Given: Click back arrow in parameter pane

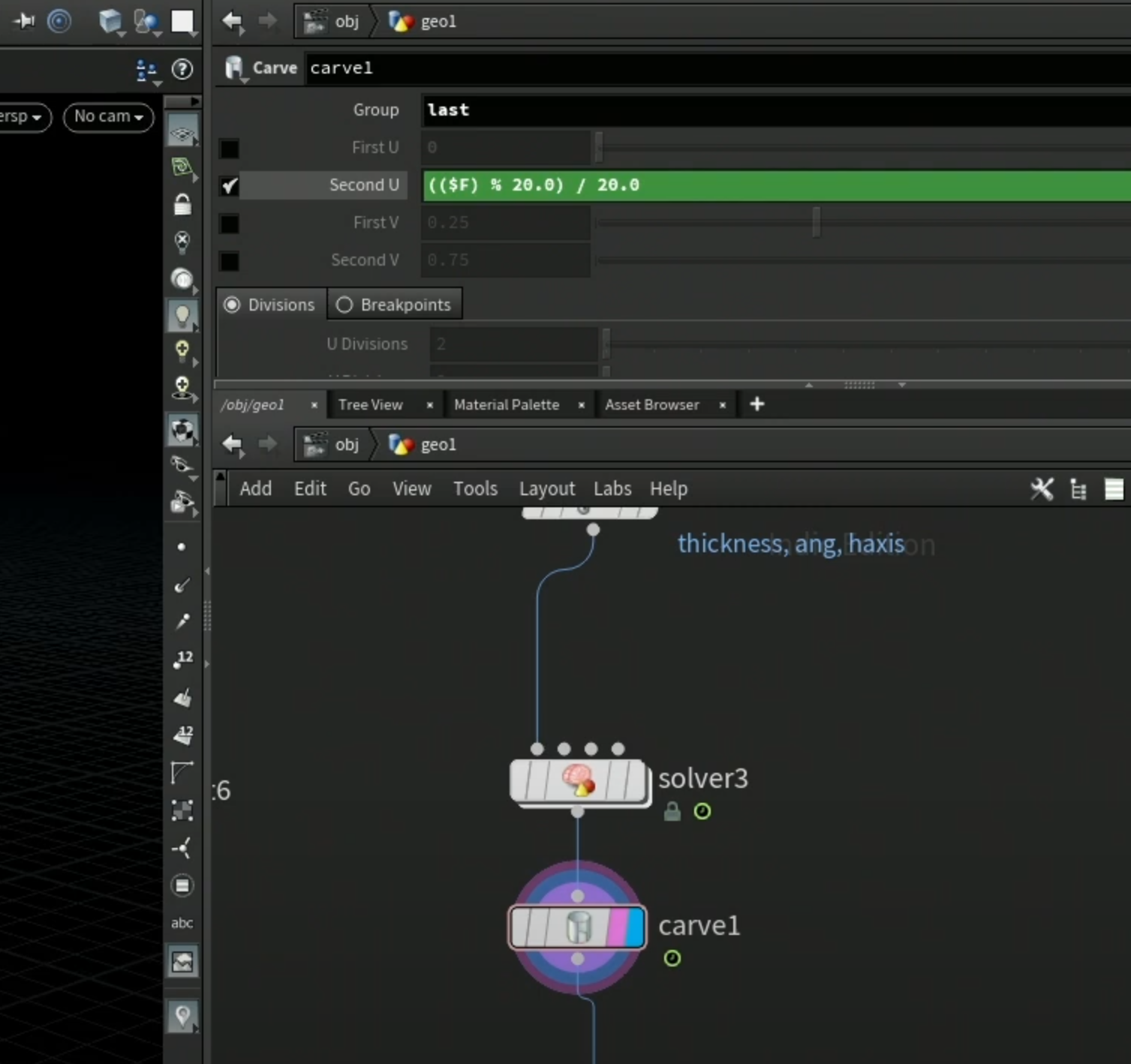Looking at the screenshot, I should tap(233, 22).
